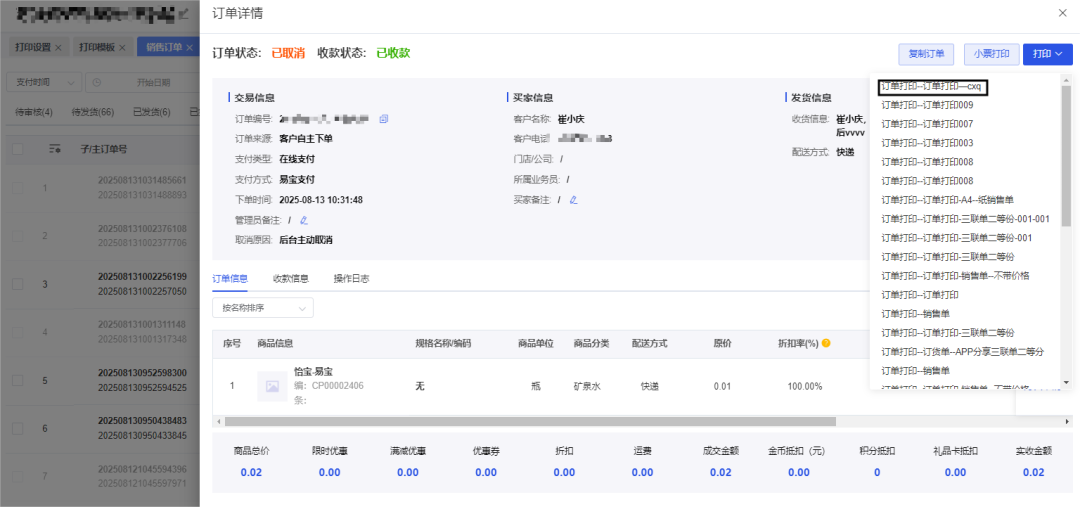Screen dimensions: 1080x507
Task: Click the 小票打印 button
Action: [991, 54]
